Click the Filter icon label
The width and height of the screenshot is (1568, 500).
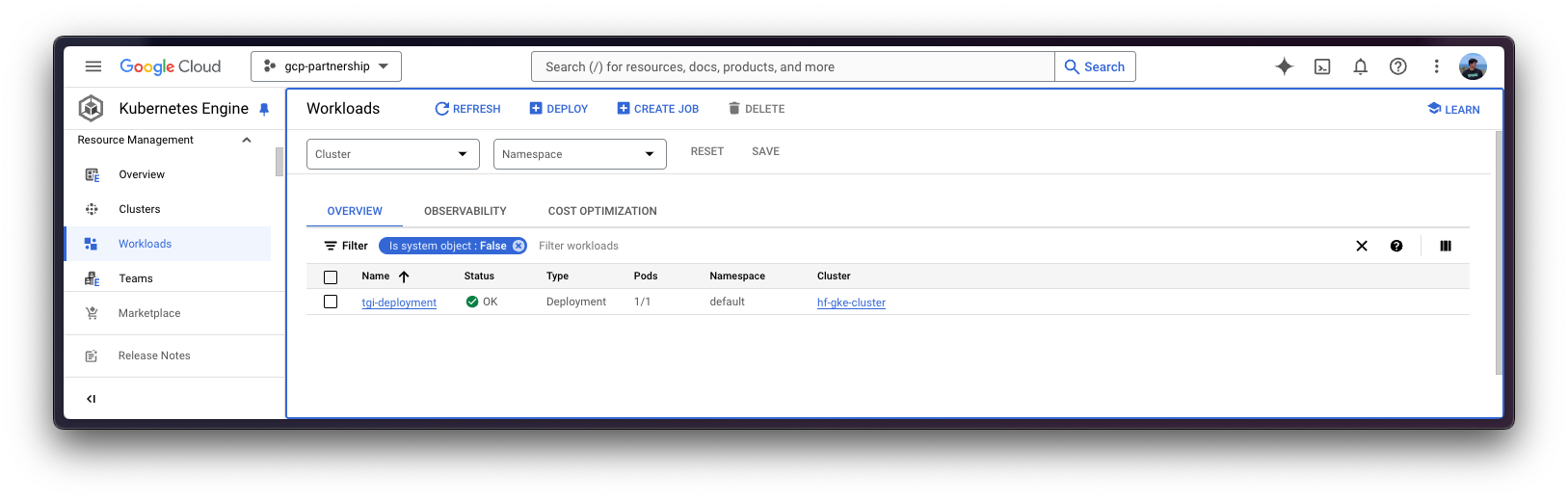[346, 246]
